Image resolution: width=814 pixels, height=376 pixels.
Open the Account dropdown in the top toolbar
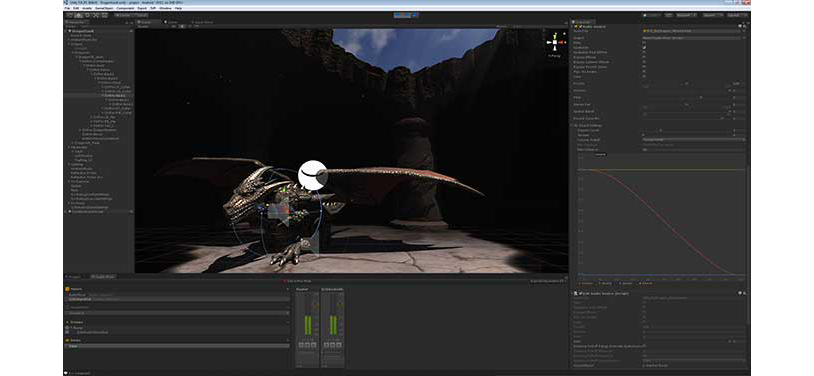pyautogui.click(x=687, y=15)
